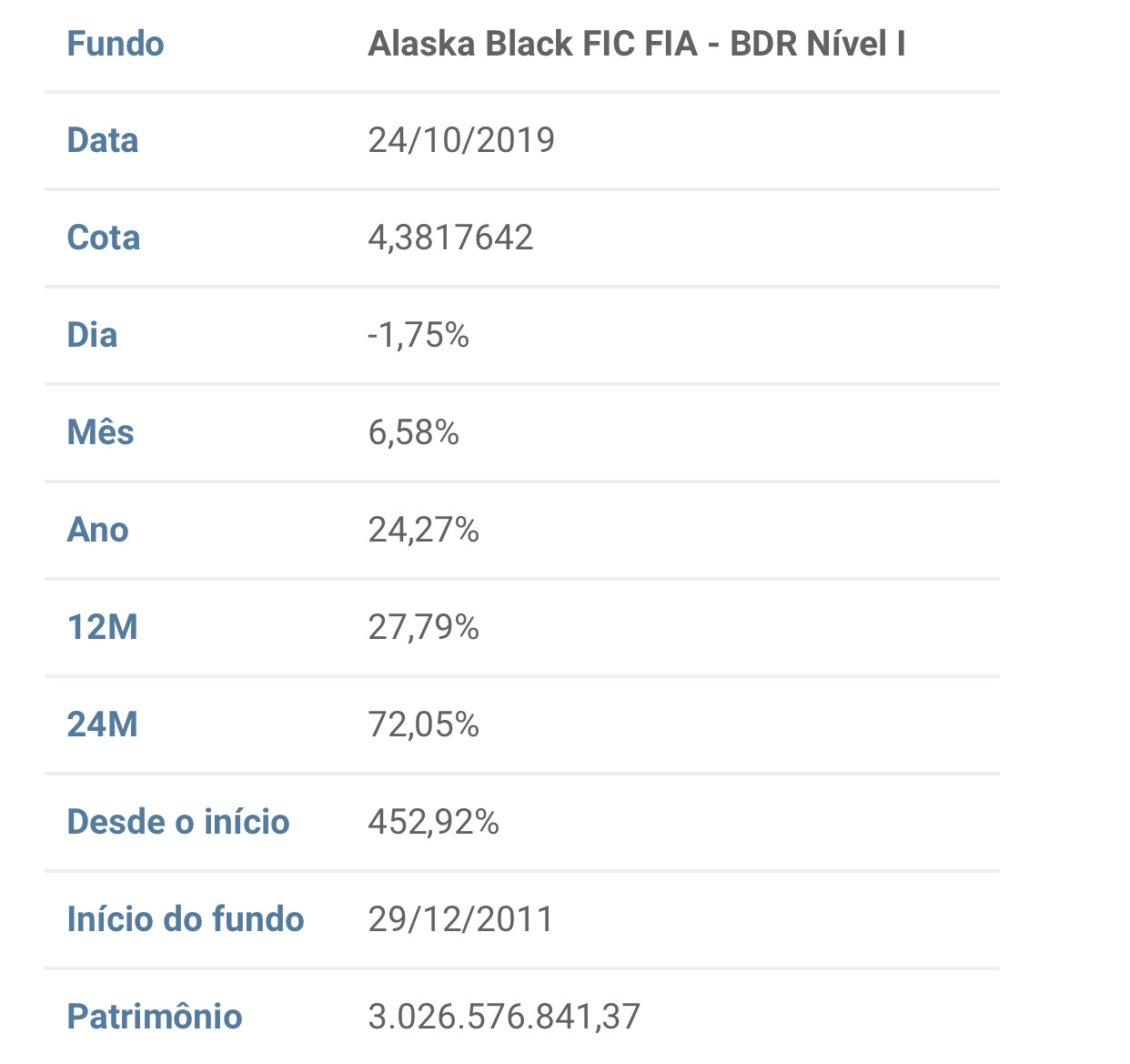Select the monthly return value 6,58%
This screenshot has height=1064, width=1130.
coord(413,432)
